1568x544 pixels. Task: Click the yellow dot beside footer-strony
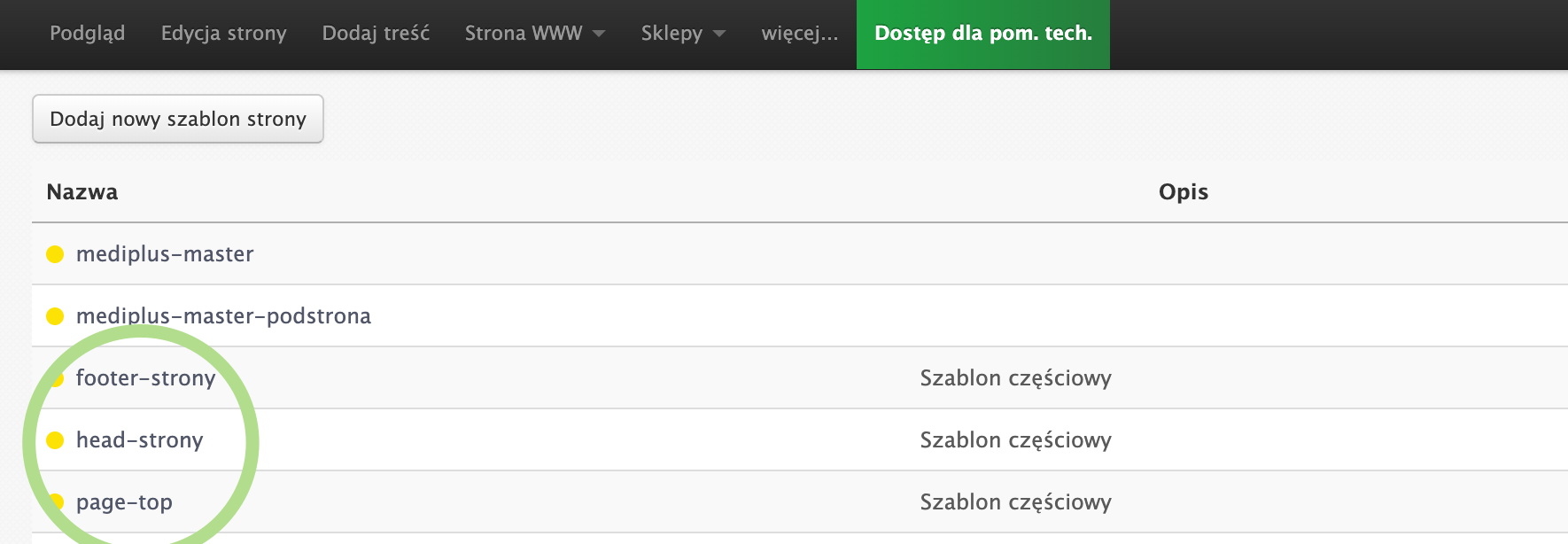click(x=56, y=378)
